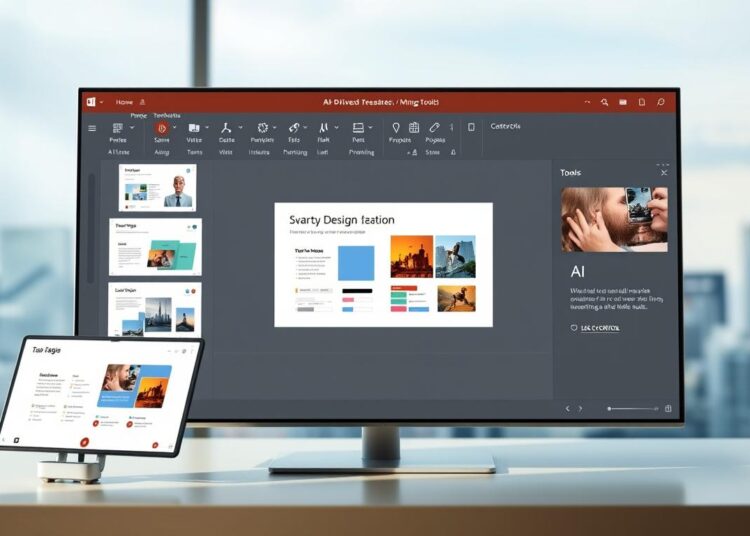Click the search magnifier in title bar

[604, 102]
